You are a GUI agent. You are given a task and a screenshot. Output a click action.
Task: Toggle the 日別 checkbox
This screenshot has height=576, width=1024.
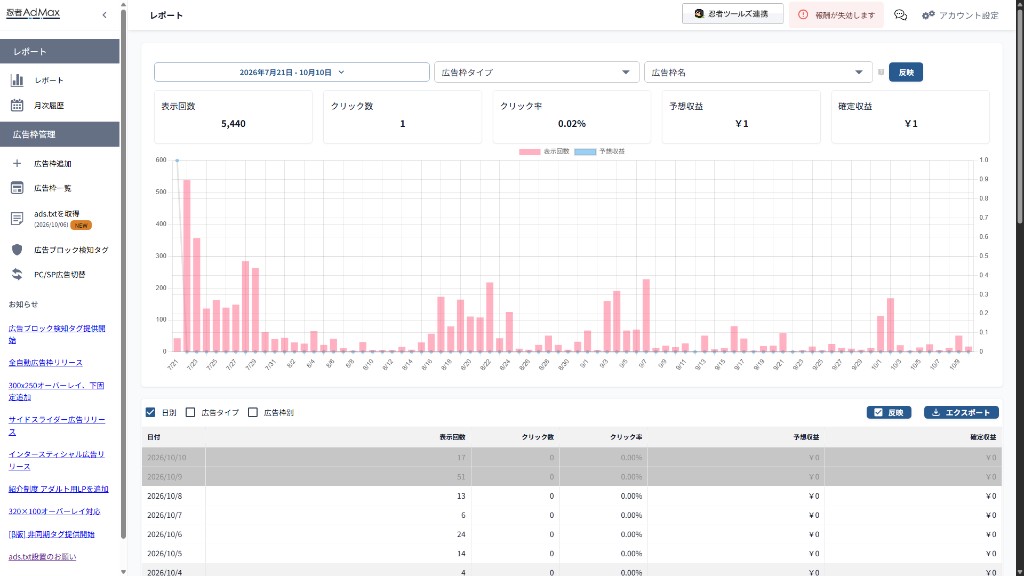coord(150,413)
